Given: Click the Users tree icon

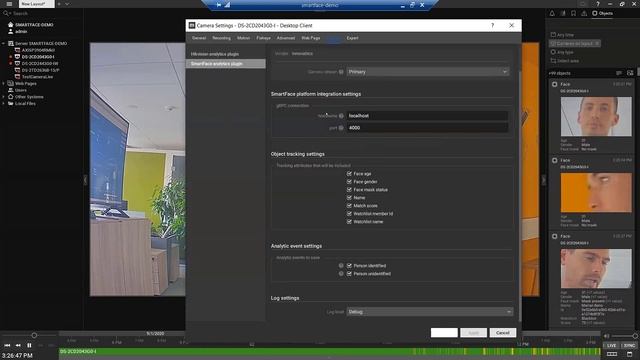Looking at the screenshot, I should (11, 90).
